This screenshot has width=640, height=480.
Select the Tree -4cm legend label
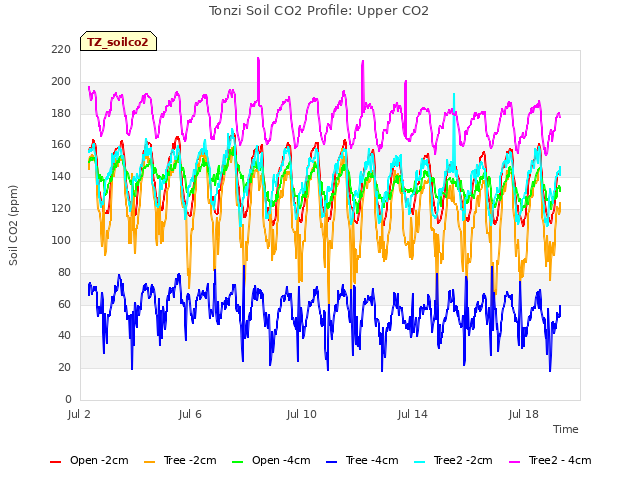(x=372, y=460)
